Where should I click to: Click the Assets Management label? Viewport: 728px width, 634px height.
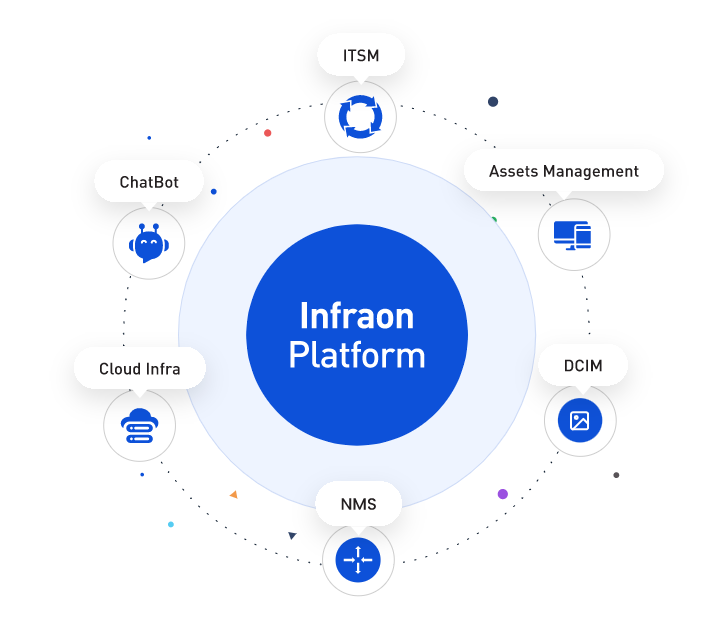tap(564, 171)
